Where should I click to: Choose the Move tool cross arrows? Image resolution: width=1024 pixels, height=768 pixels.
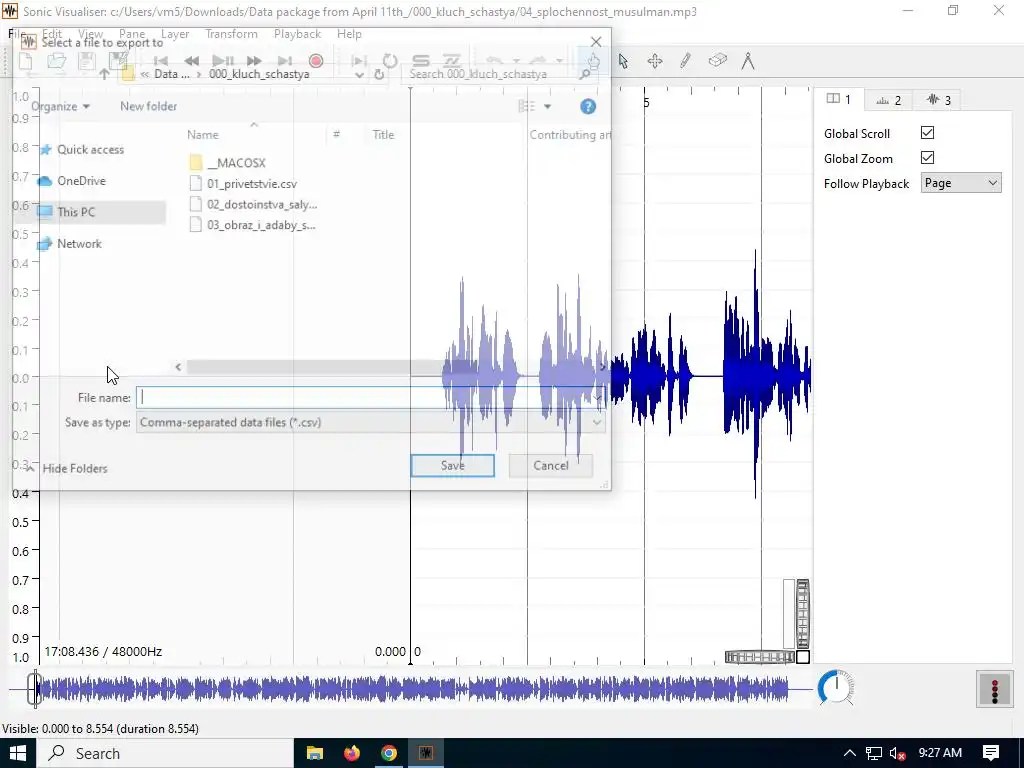coord(654,61)
